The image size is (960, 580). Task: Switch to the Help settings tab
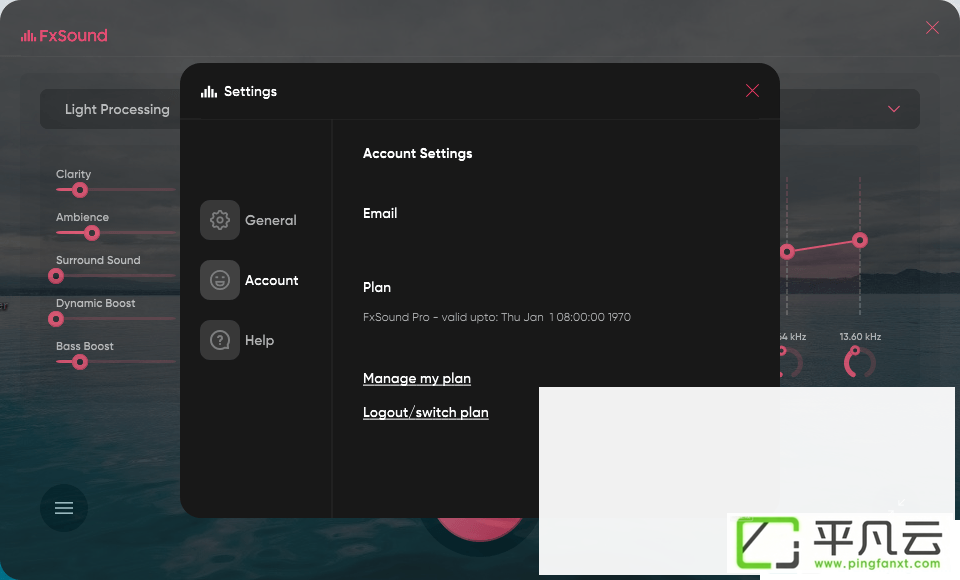[259, 340]
